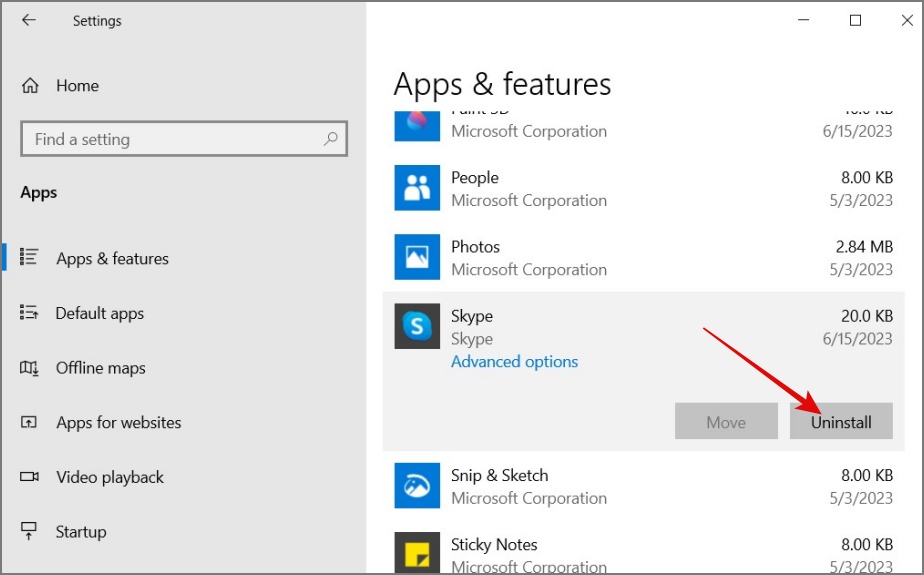Go back with the Settings back arrow
This screenshot has width=924, height=575.
point(28,20)
